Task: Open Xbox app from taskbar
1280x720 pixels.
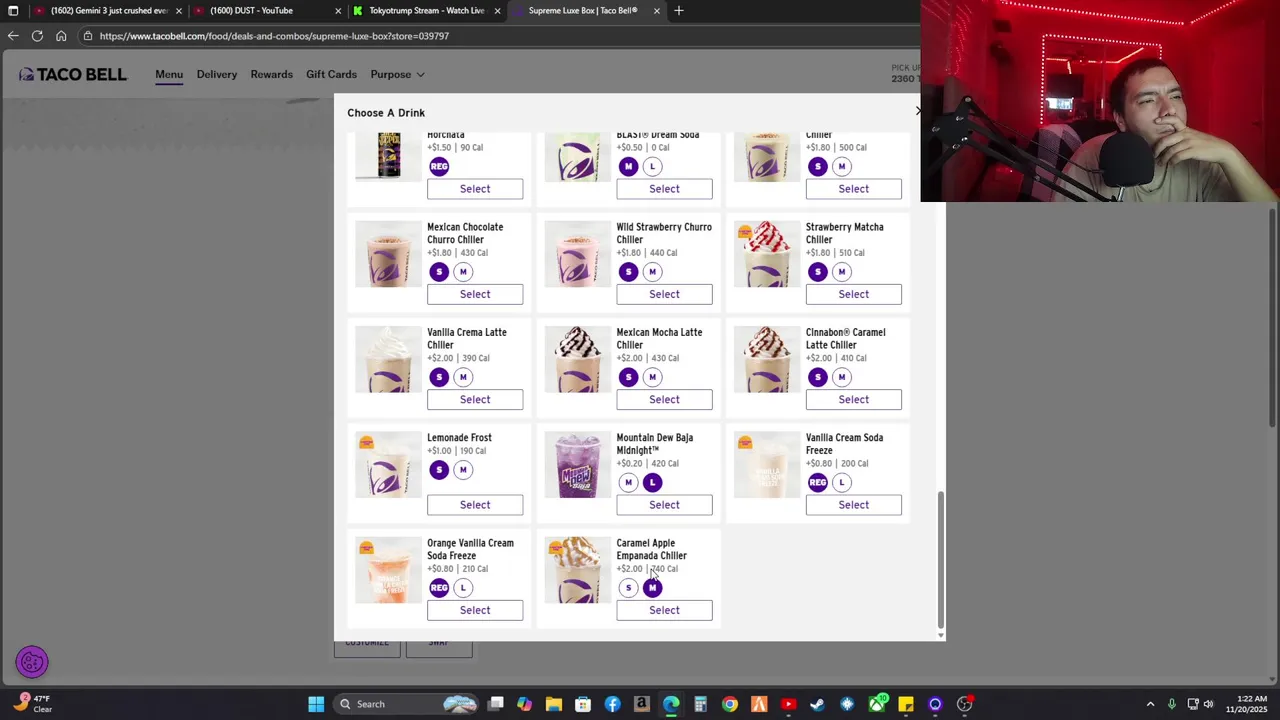Action: point(877,704)
